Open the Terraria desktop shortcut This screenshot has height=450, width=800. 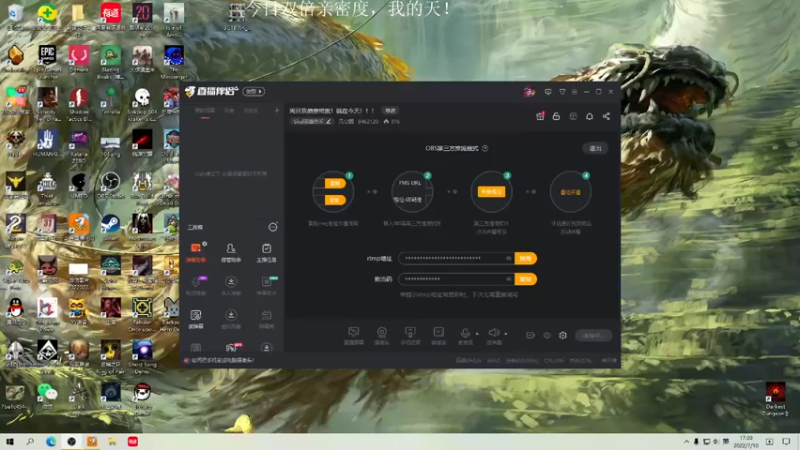[110, 100]
